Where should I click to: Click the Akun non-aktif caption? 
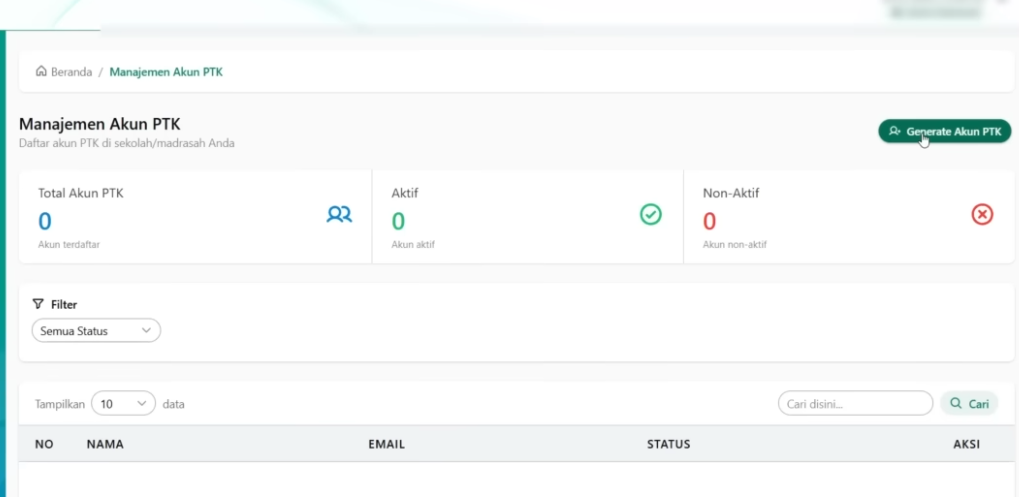734,245
